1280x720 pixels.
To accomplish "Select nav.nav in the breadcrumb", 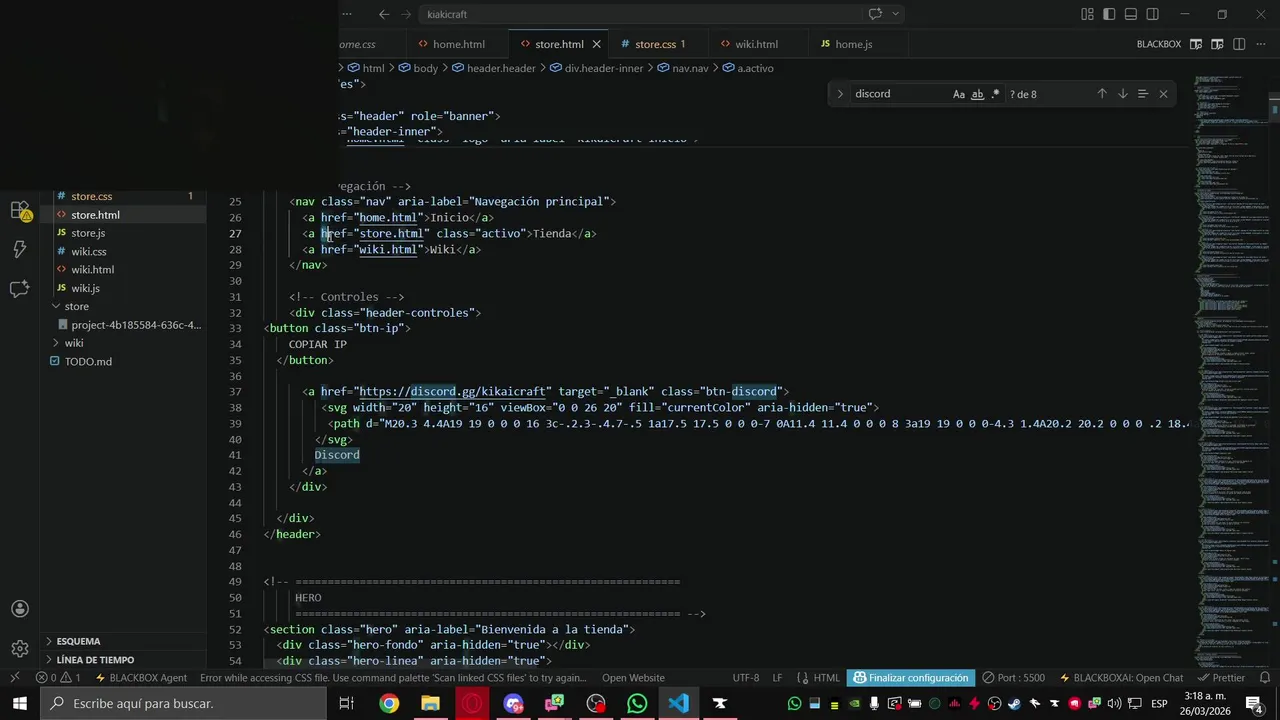I will (x=690, y=68).
